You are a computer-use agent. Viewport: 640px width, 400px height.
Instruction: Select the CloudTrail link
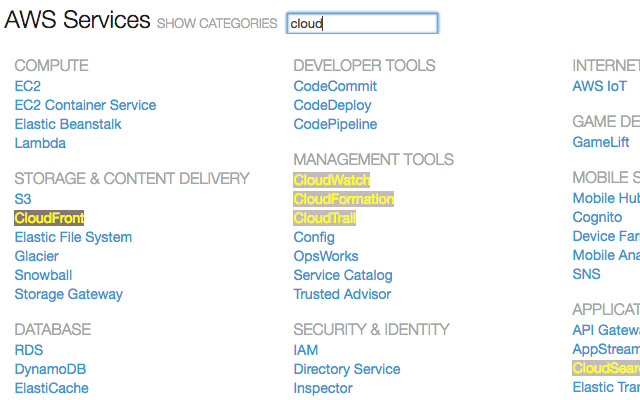325,218
